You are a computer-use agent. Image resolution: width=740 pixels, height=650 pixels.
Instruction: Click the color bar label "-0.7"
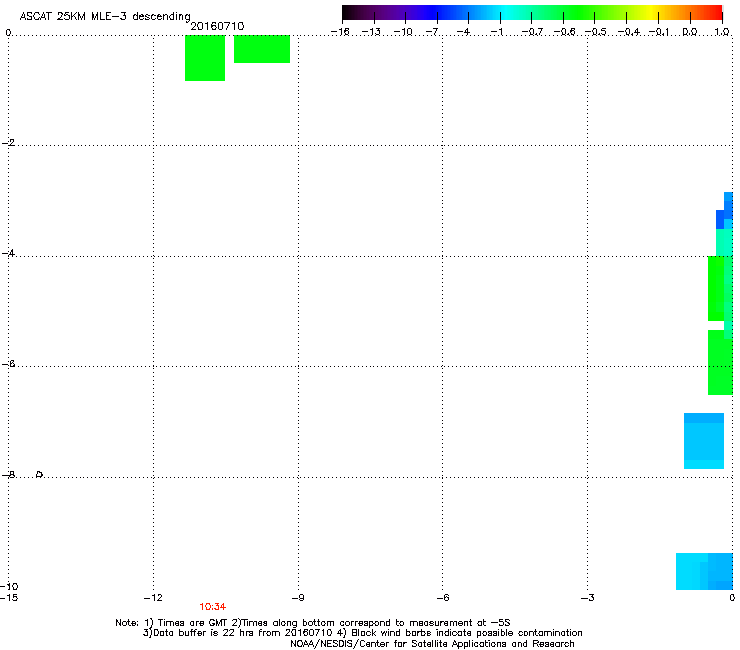(x=532, y=32)
